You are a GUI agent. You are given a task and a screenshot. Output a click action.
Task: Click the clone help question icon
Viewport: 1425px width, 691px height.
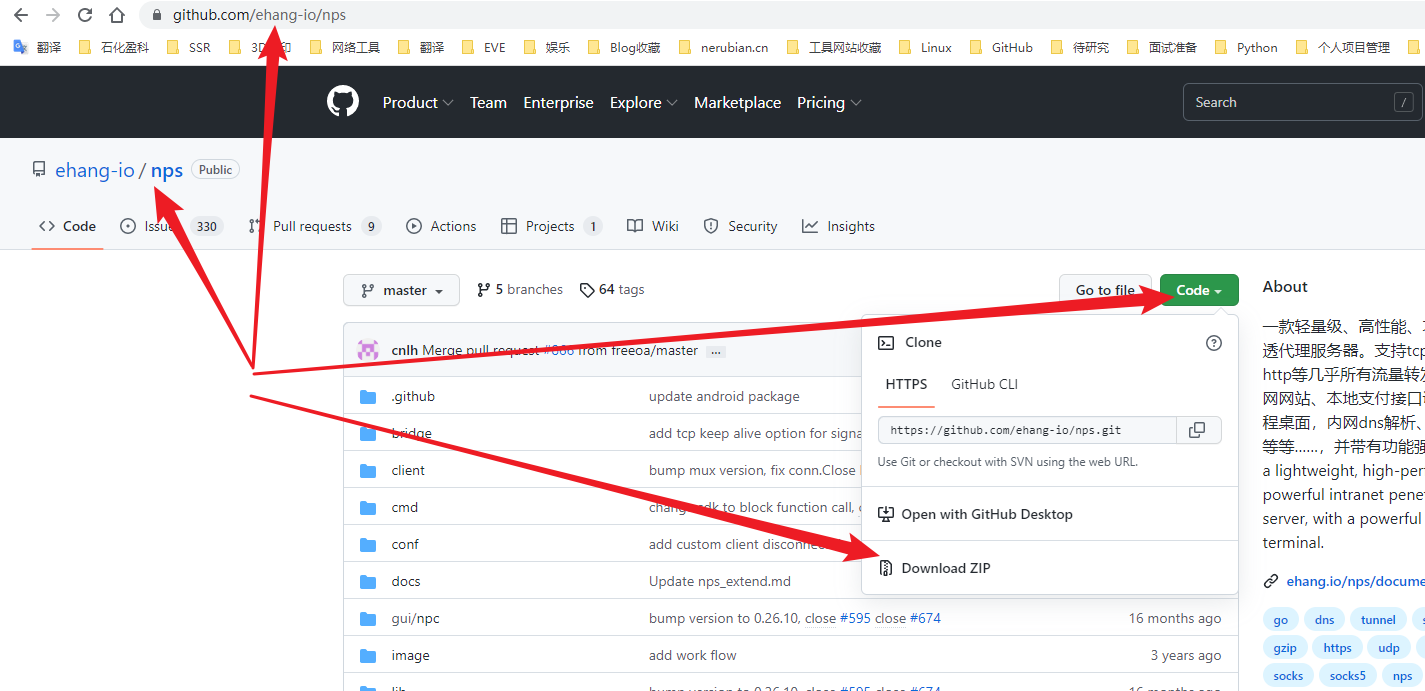pyautogui.click(x=1213, y=343)
